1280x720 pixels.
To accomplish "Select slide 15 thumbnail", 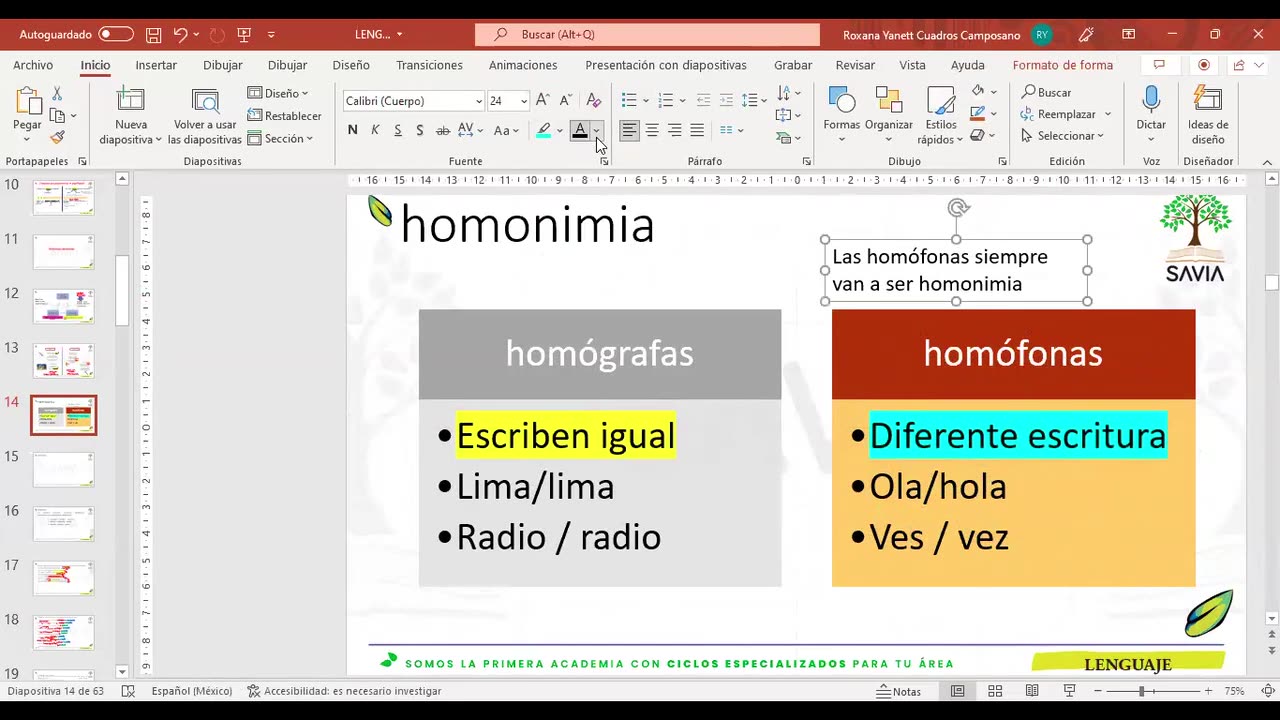I will [64, 470].
